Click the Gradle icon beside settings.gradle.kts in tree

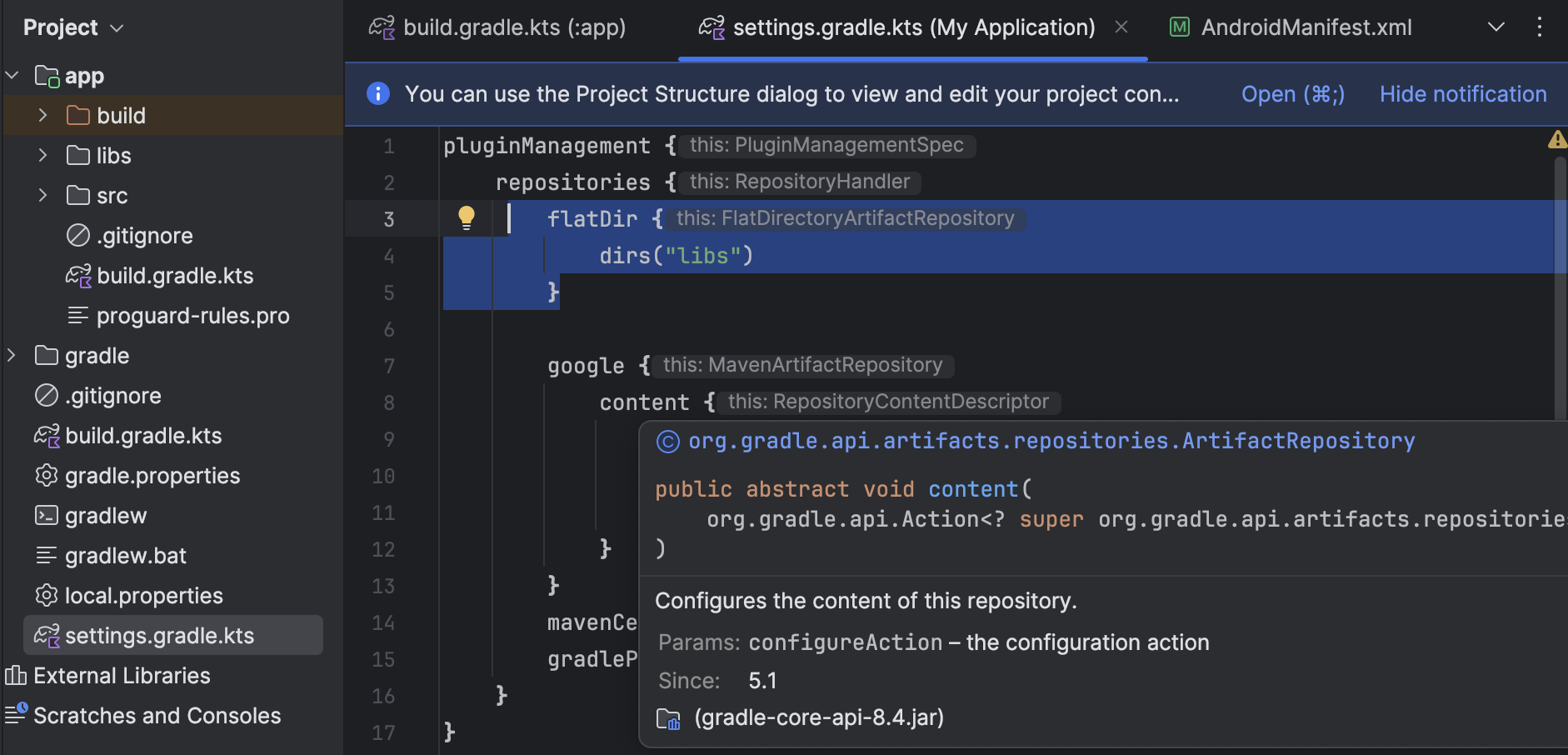point(47,635)
